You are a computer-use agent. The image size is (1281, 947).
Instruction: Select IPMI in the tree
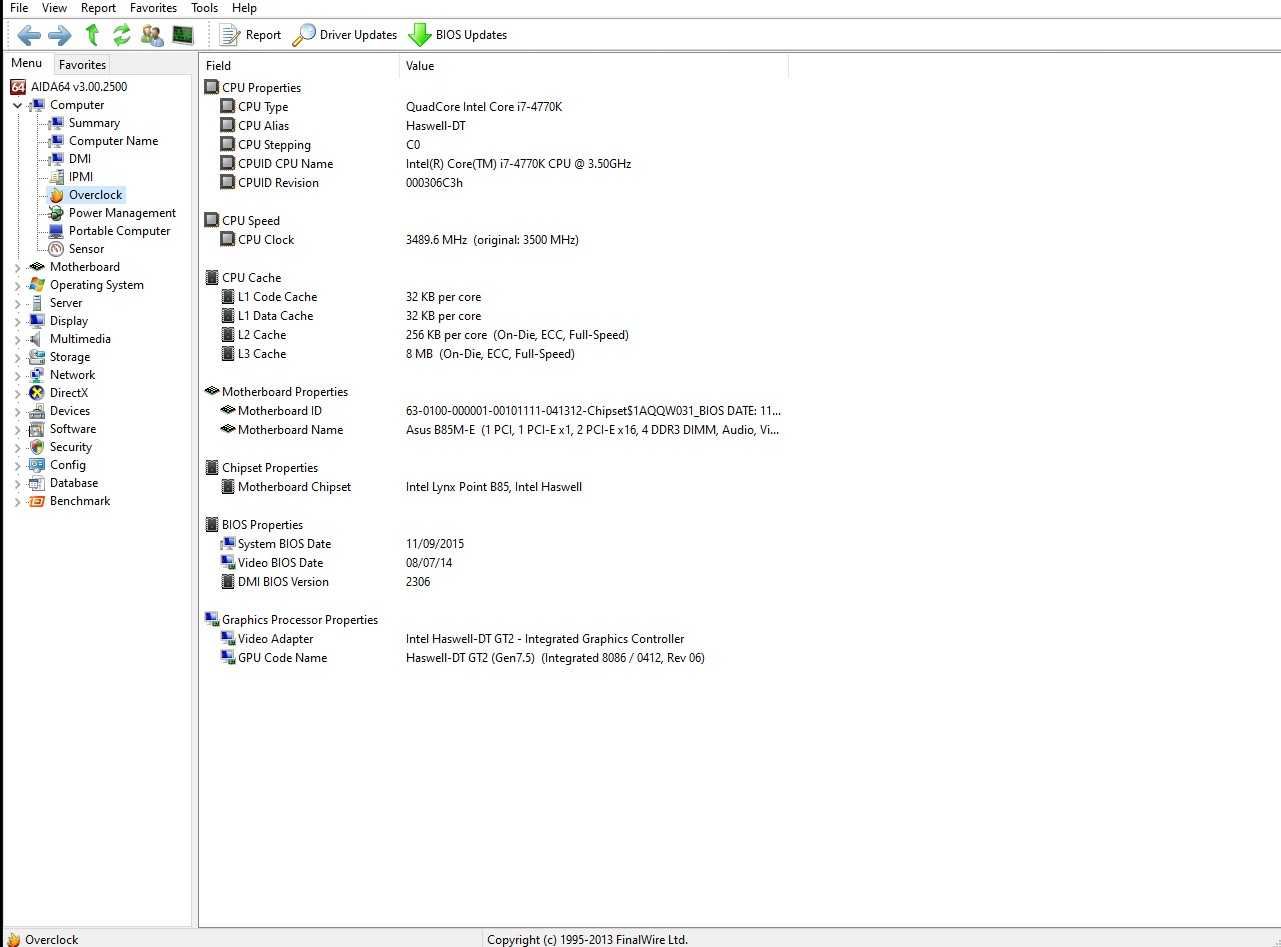coord(81,177)
